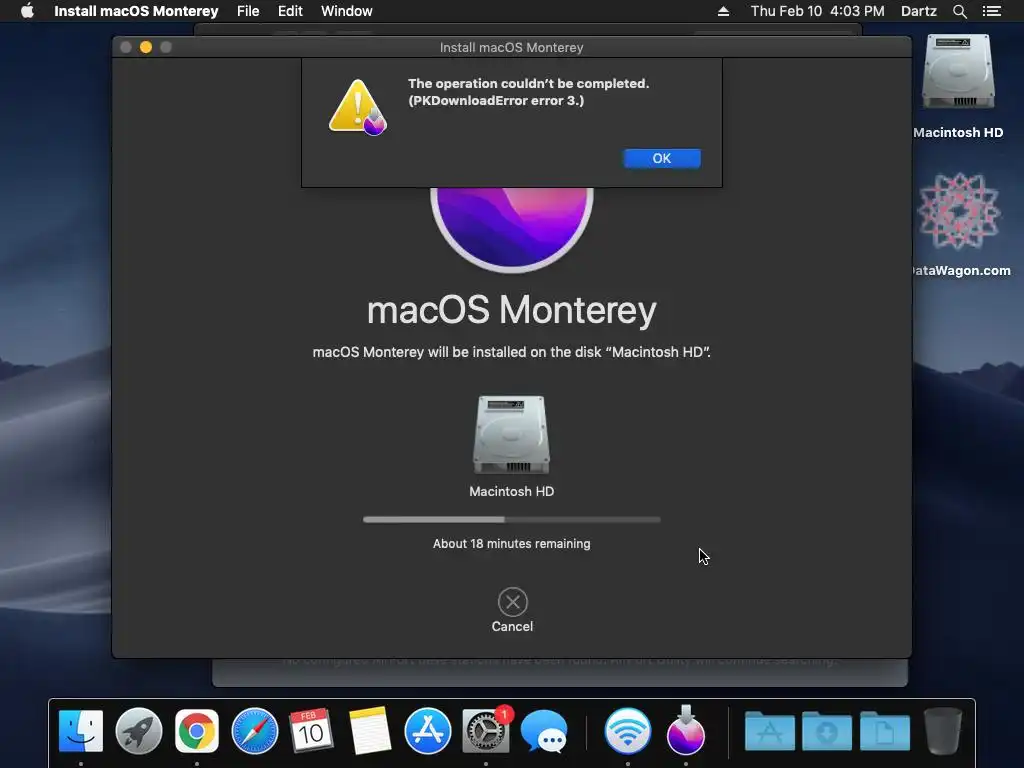This screenshot has height=768, width=1024.
Task: Open System Preferences from the Dock
Action: click(x=485, y=731)
